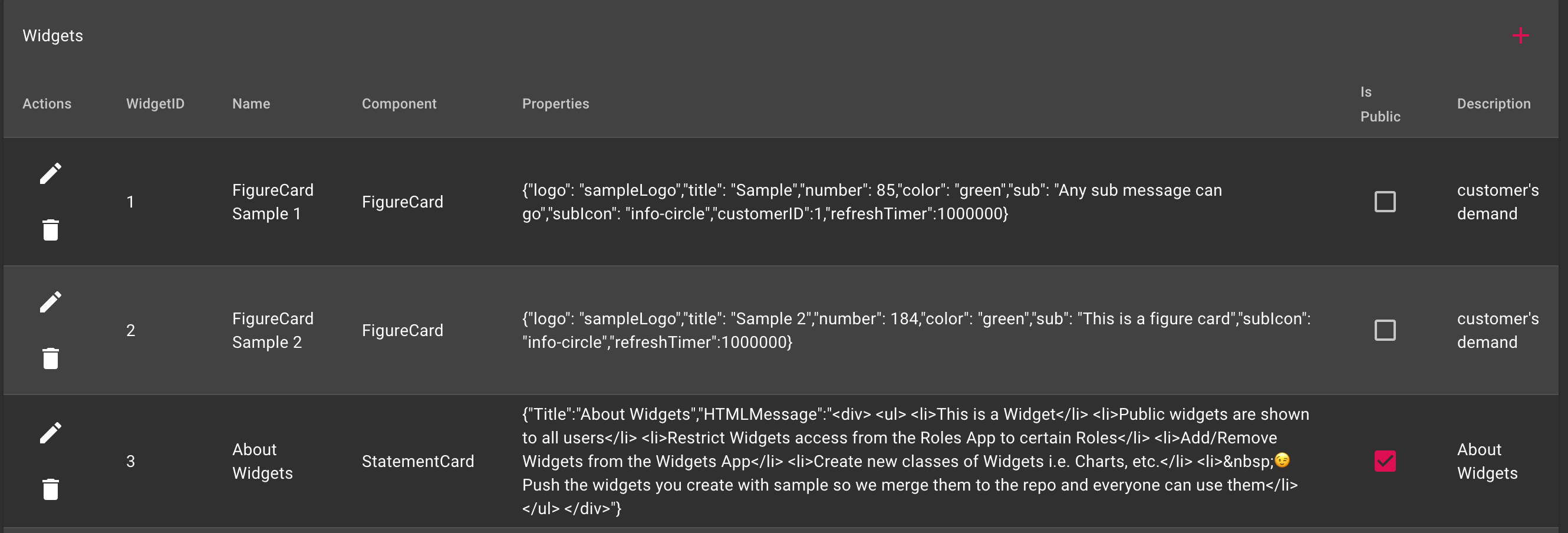Open the edit pencil for About Widgets
The height and width of the screenshot is (533, 1568).
[52, 432]
